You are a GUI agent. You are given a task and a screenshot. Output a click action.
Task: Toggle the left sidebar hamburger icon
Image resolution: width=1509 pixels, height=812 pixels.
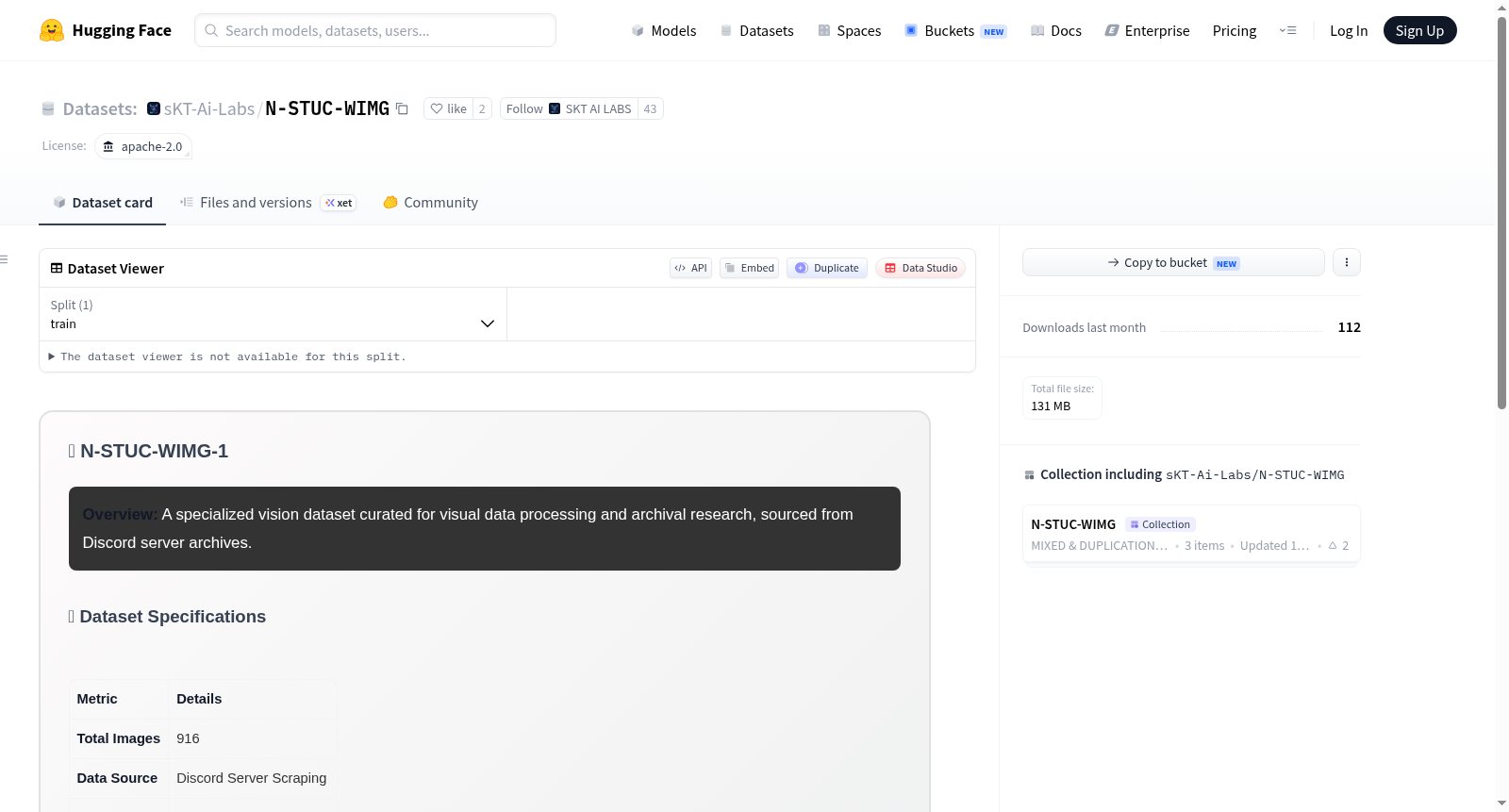point(4,258)
